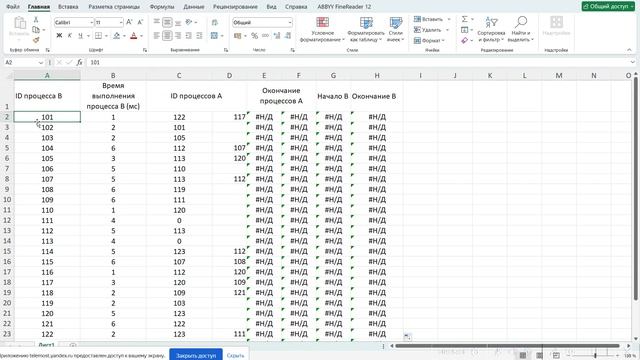
Task: Toggle top vertical alignment
Action: (157, 22)
